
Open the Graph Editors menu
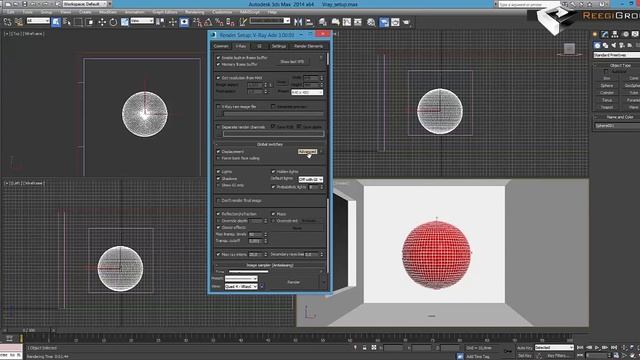coord(164,12)
